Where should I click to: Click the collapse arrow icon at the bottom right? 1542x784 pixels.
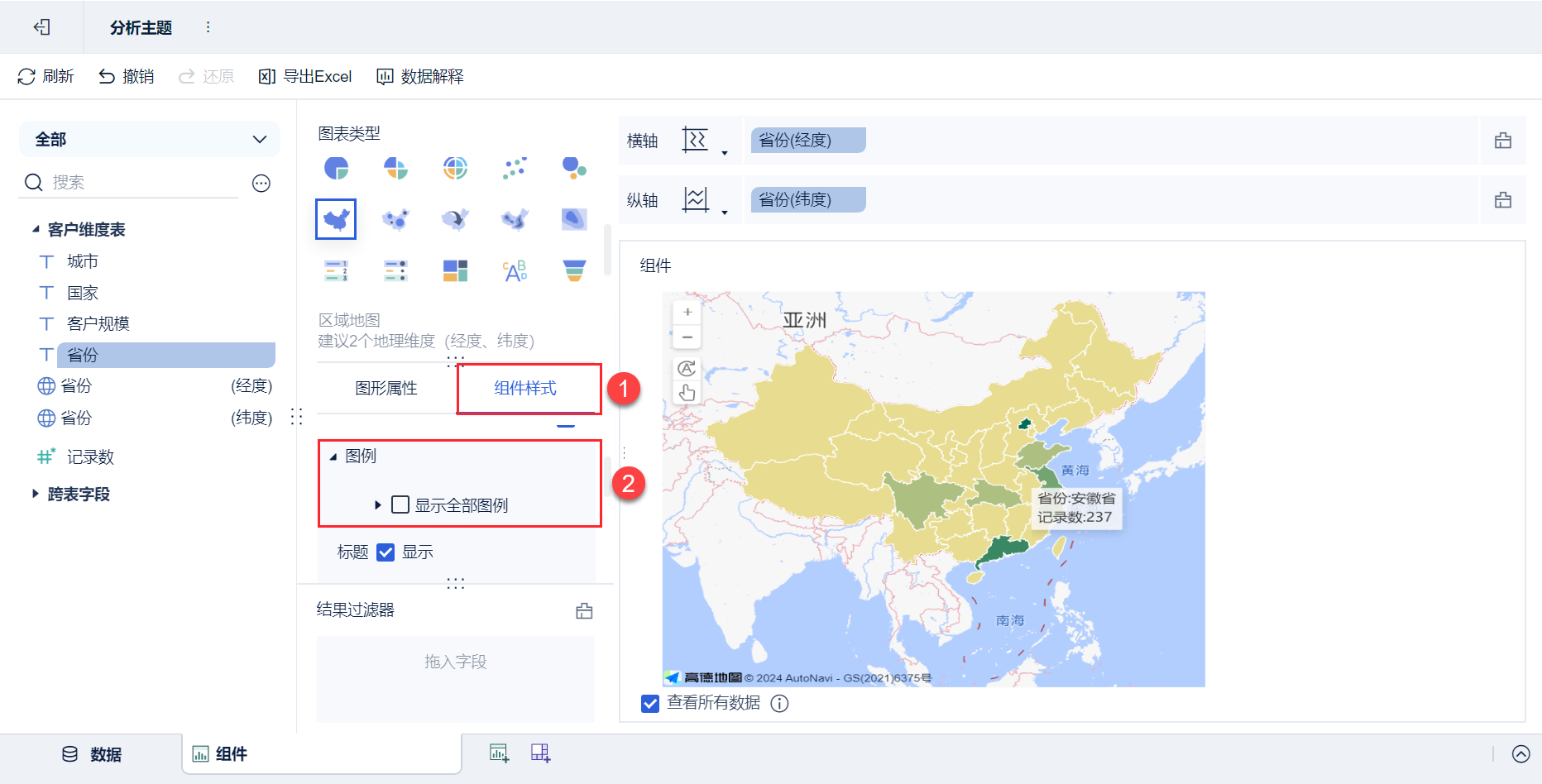[1520, 753]
